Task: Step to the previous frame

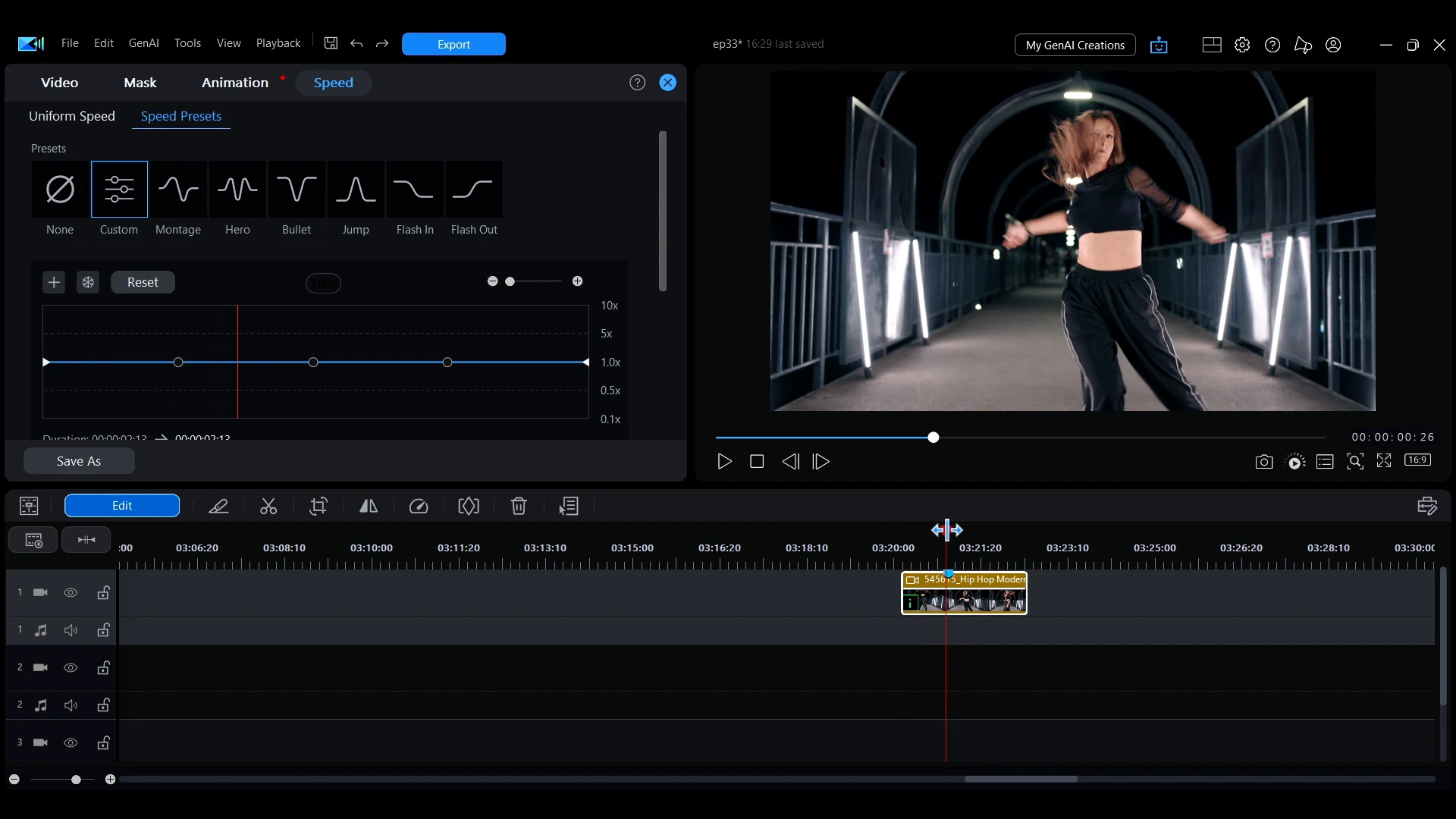Action: point(790,462)
